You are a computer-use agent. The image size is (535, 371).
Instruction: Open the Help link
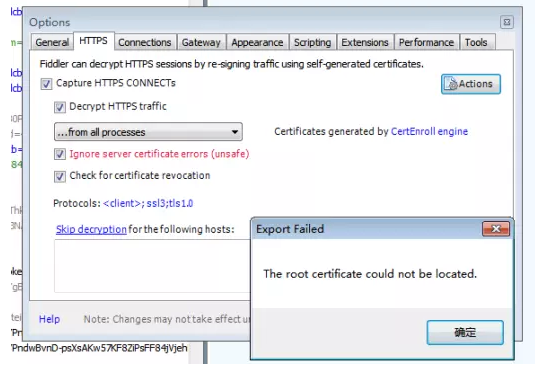point(49,319)
